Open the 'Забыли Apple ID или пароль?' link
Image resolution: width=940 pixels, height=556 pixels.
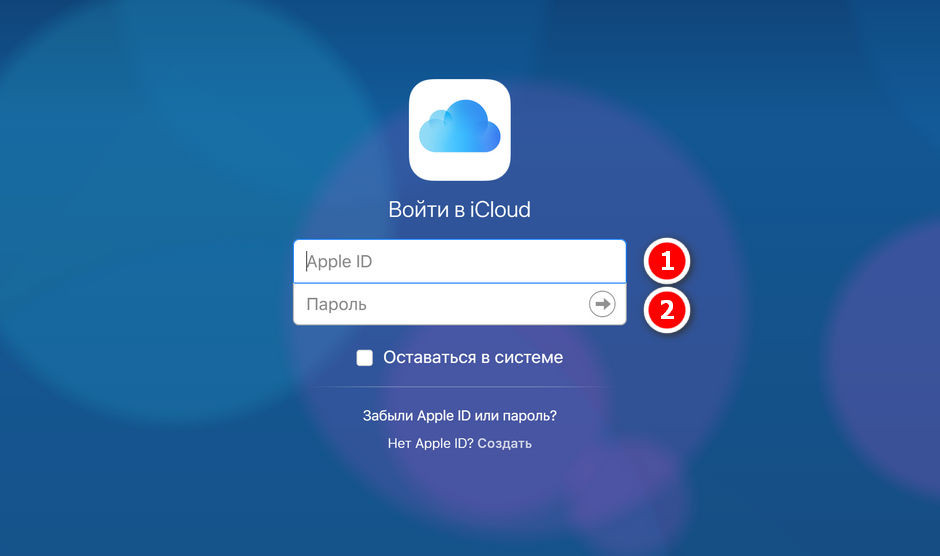(459, 415)
